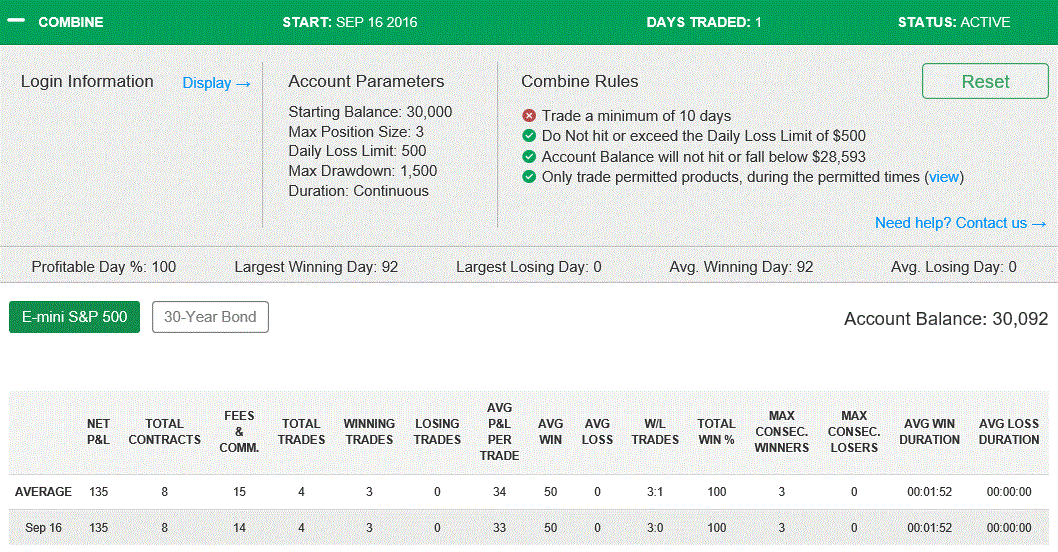
Task: Click the red failed icon for 10-day minimum
Action: tap(529, 116)
